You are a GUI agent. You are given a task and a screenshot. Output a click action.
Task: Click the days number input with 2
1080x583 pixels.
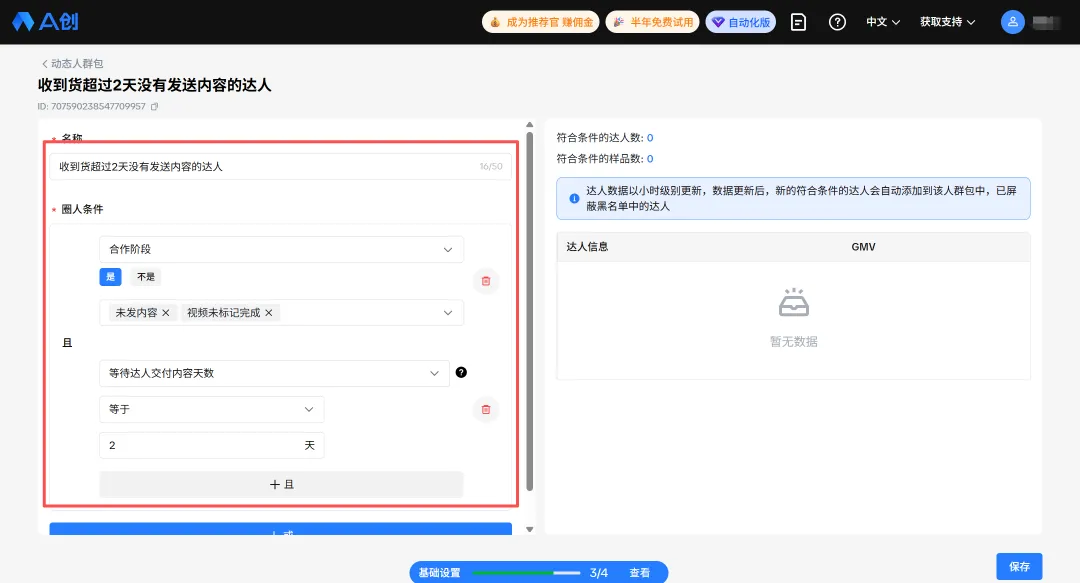[x=211, y=445]
